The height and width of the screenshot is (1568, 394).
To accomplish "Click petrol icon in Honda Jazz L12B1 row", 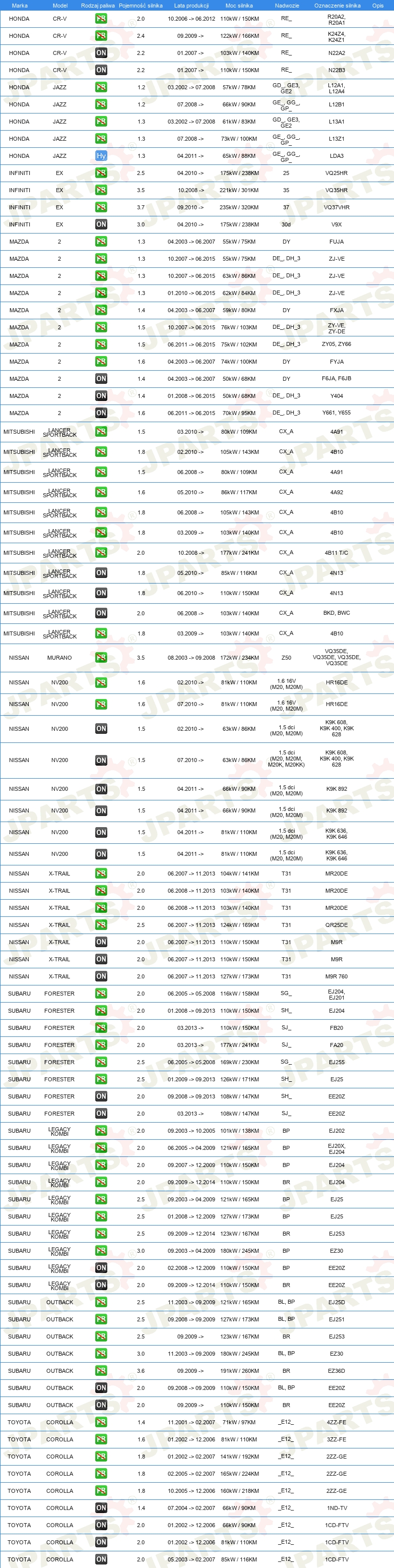I will 101,105.
